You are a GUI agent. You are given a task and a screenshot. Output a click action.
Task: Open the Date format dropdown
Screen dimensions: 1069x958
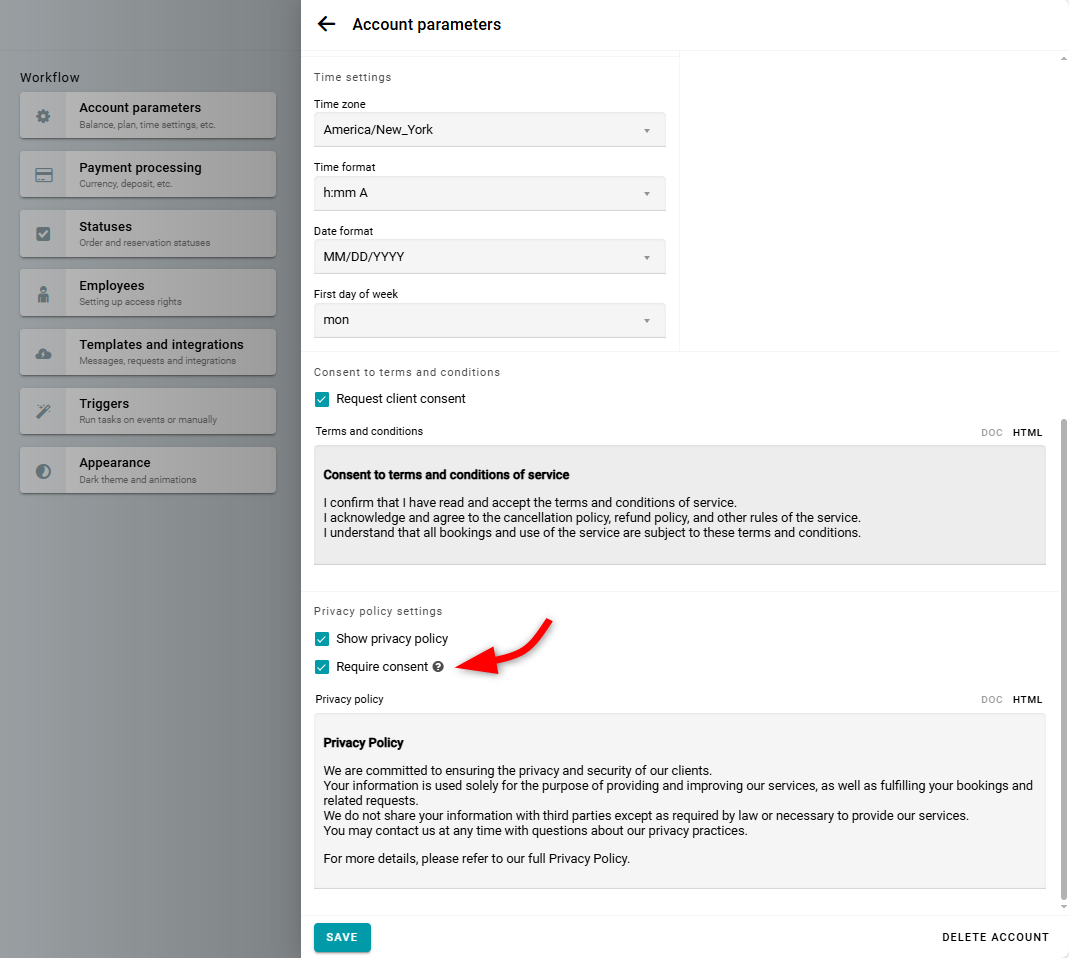(x=489, y=257)
